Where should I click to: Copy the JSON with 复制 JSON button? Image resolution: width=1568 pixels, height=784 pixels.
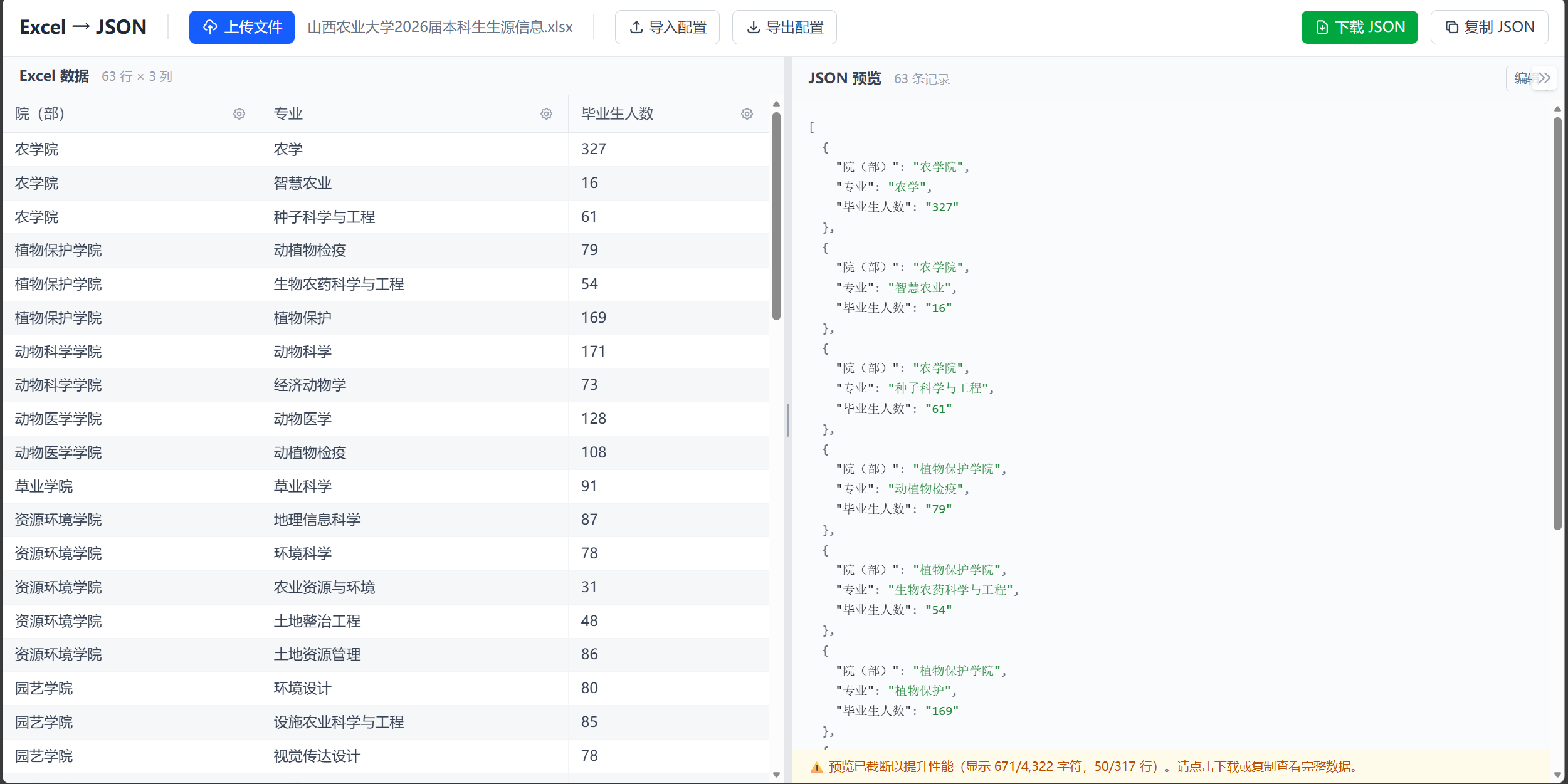coord(1490,27)
